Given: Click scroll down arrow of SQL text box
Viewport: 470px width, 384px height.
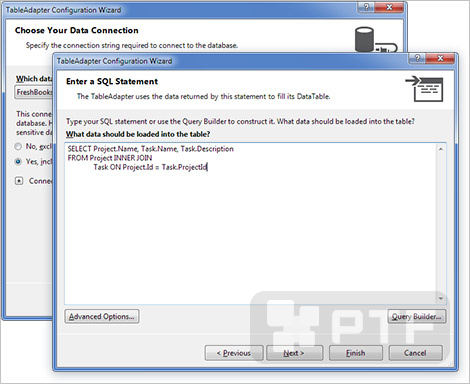Looking at the screenshot, I should coord(441,298).
